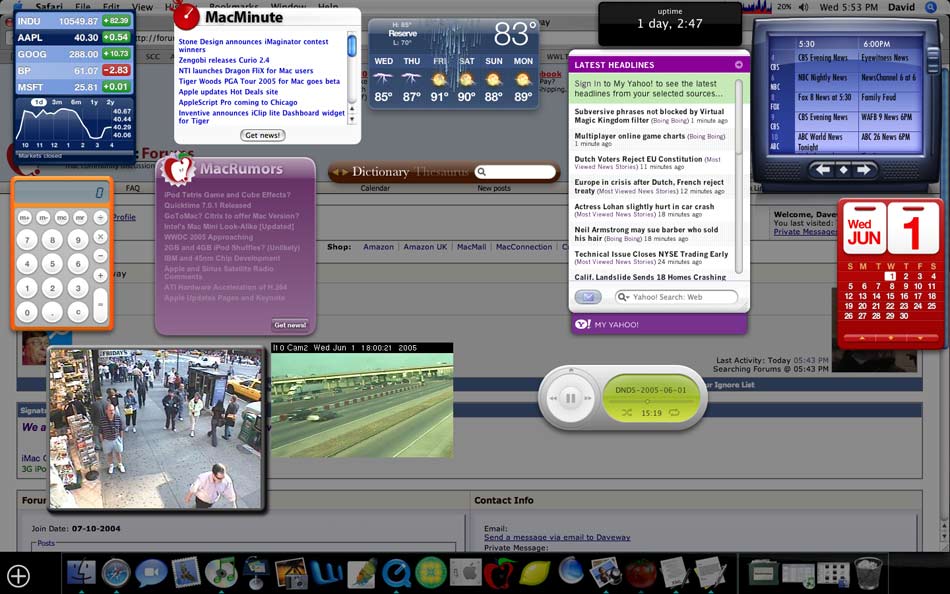950x594 pixels.
Task: Open the widget bar with the plus button
Action: [18, 575]
